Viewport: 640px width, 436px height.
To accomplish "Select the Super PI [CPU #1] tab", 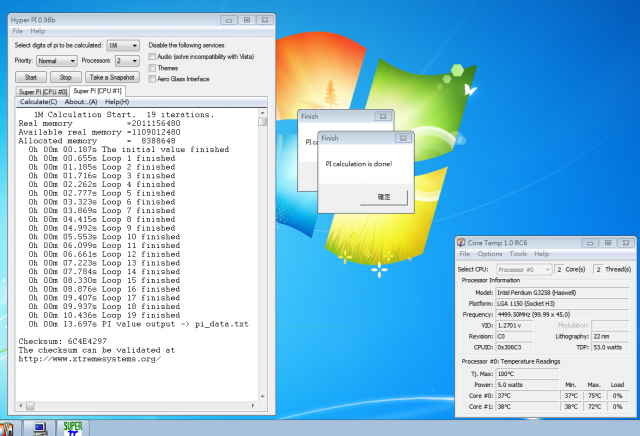I will (98, 91).
